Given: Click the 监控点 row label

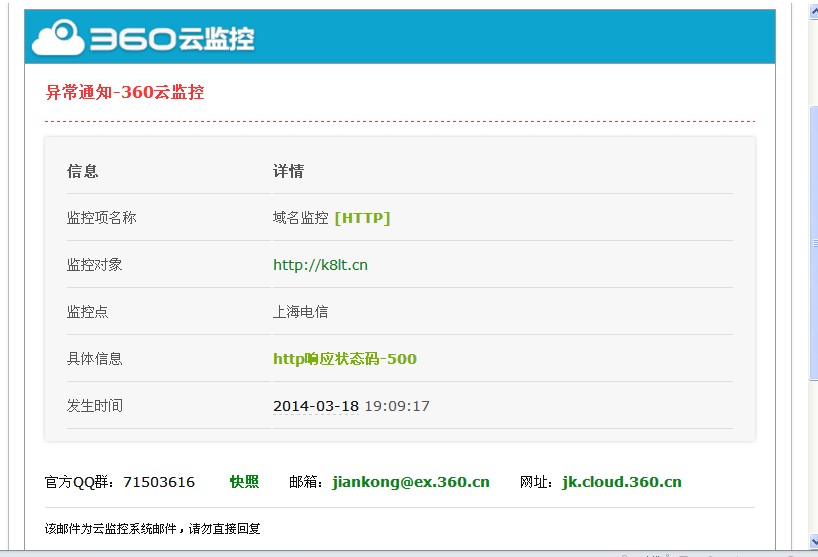Looking at the screenshot, I should click(88, 312).
